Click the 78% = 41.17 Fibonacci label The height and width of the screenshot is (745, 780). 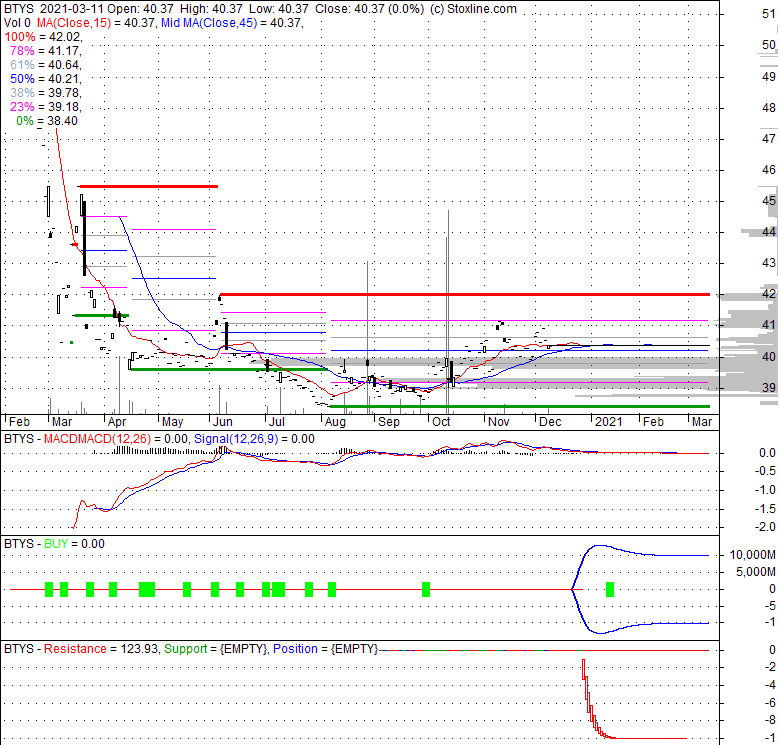45,51
